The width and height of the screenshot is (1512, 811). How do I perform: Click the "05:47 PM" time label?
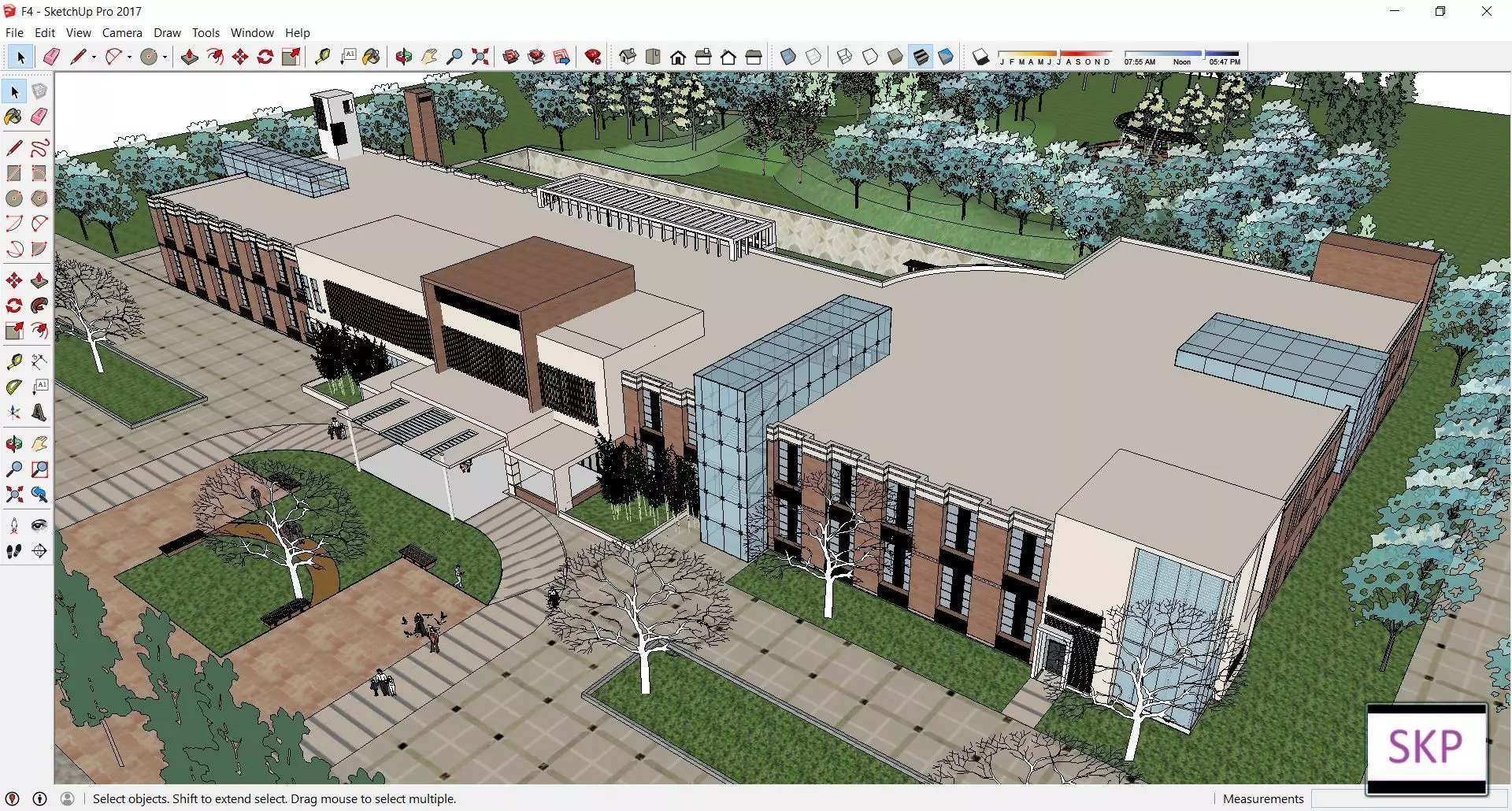click(1225, 62)
